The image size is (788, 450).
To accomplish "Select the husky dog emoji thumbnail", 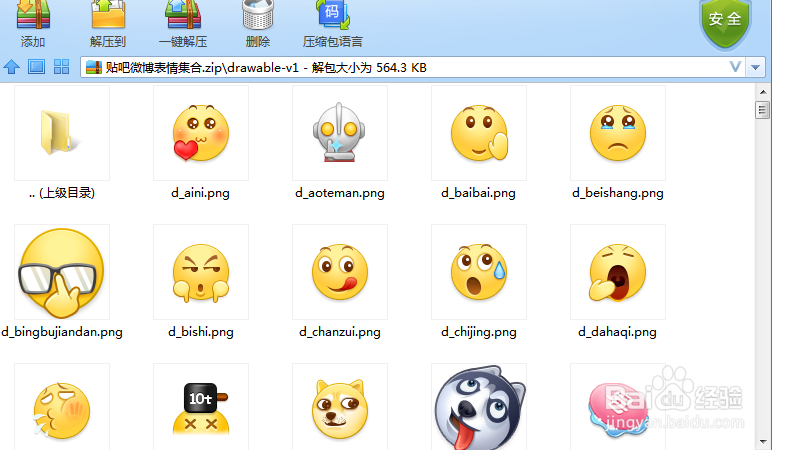I will 479,407.
